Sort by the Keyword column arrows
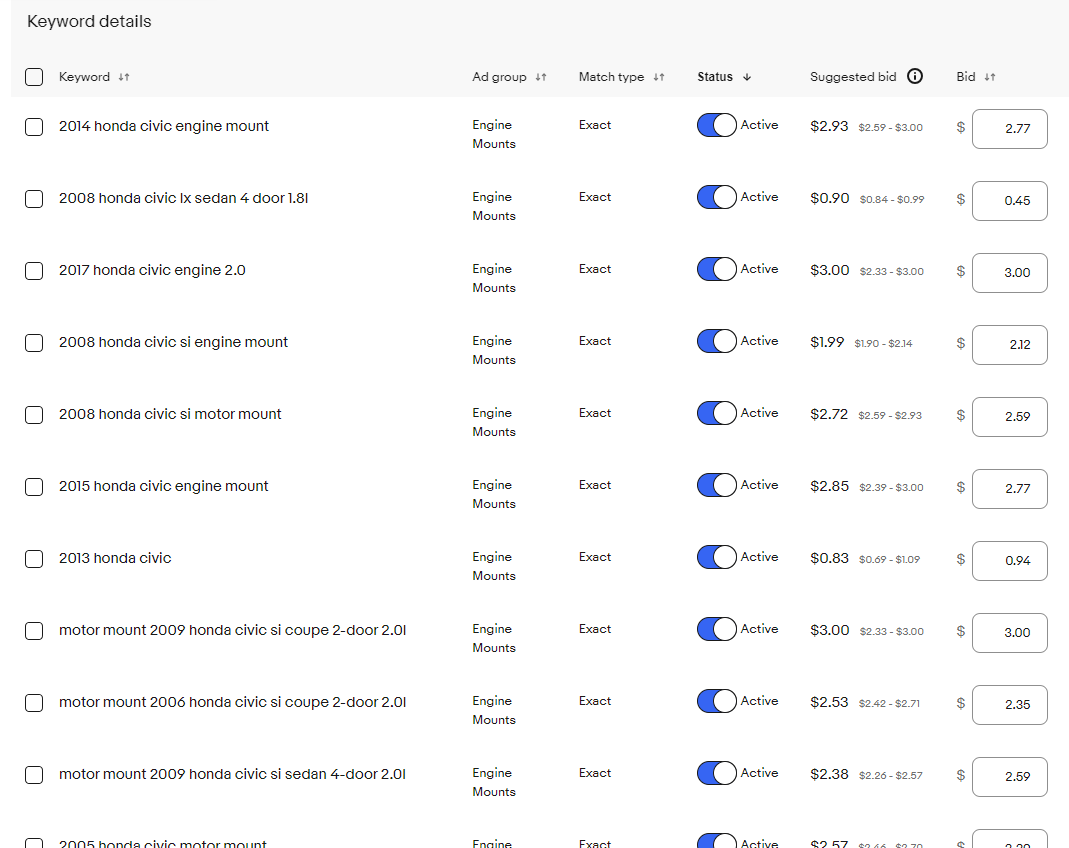1069x848 pixels. [124, 77]
